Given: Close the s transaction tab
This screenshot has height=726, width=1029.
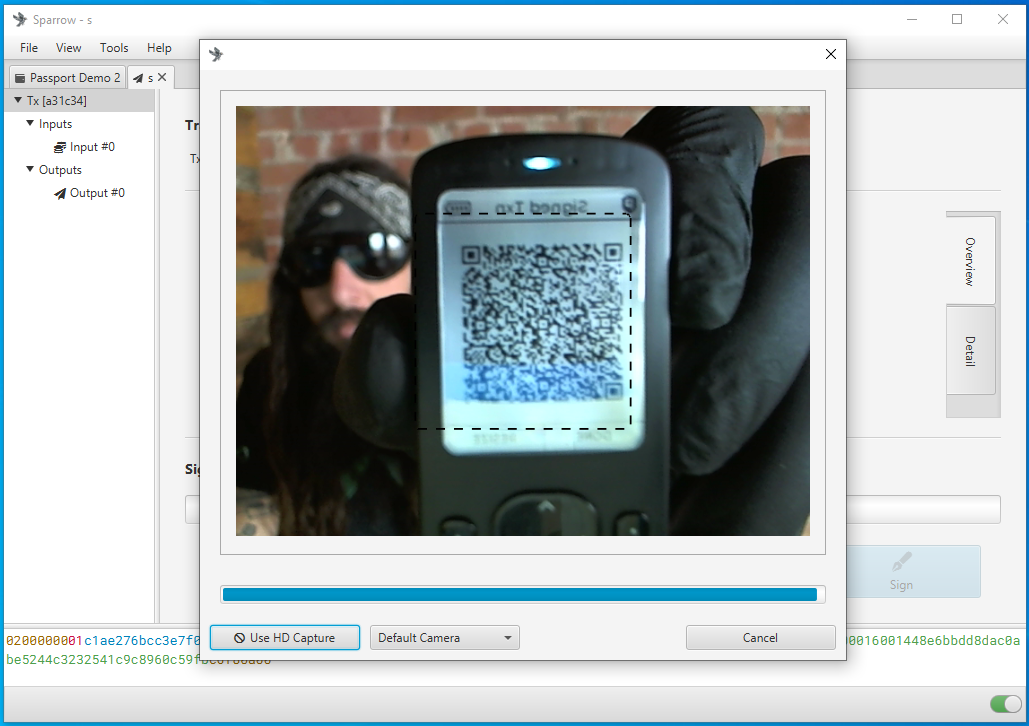Looking at the screenshot, I should pyautogui.click(x=162, y=77).
